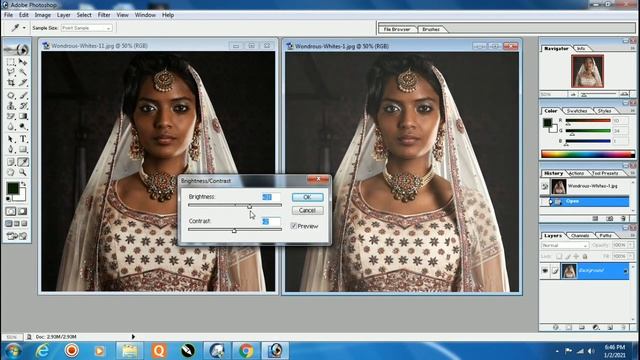
Task: Switch to the Channels tab
Action: [580, 236]
